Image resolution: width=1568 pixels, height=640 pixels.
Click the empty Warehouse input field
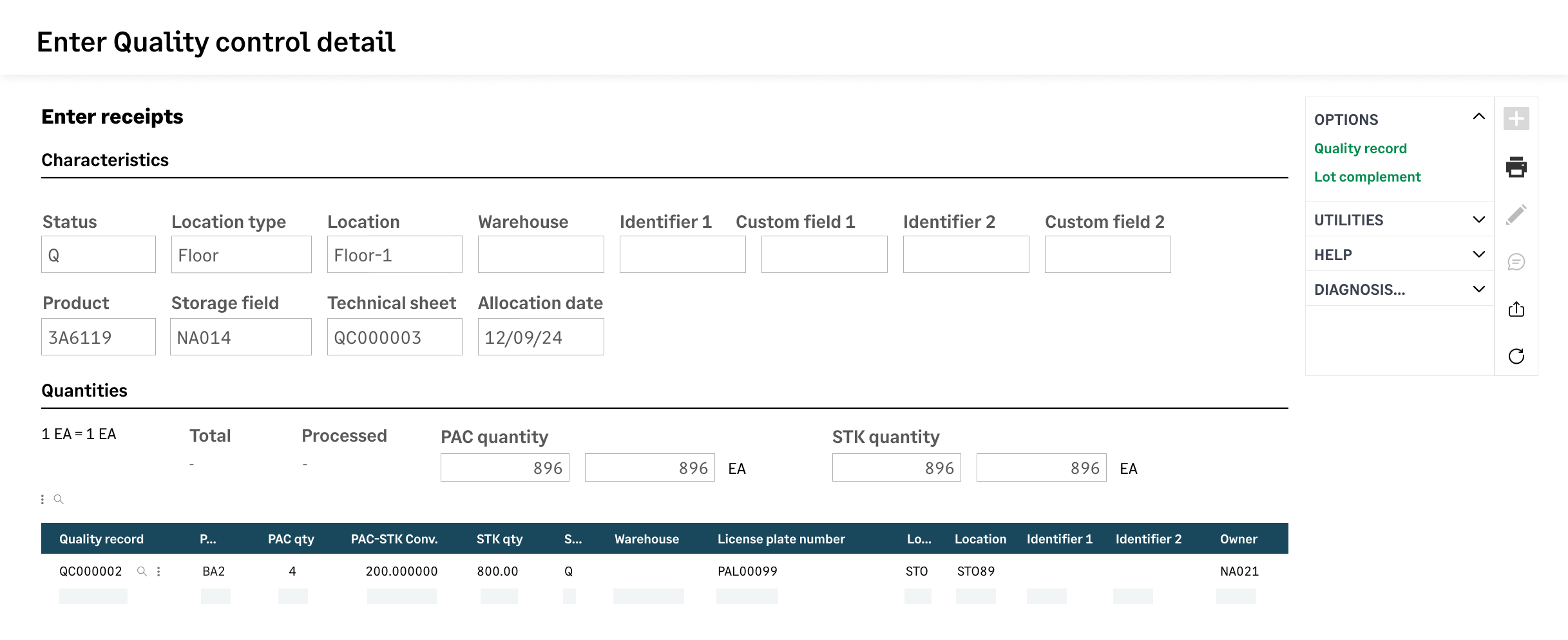(540, 254)
